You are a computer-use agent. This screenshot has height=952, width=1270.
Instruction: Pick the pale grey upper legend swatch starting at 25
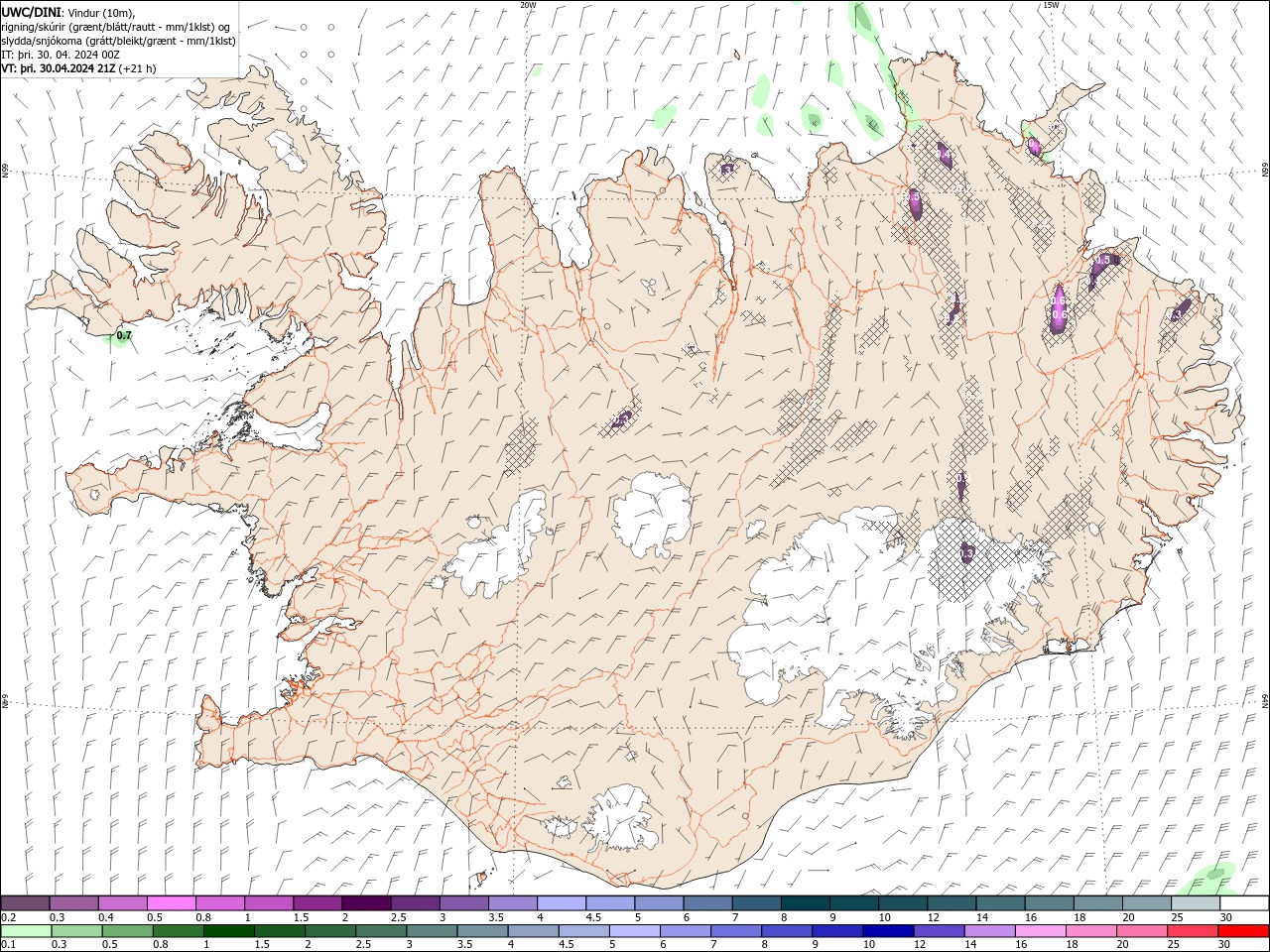point(1196,902)
